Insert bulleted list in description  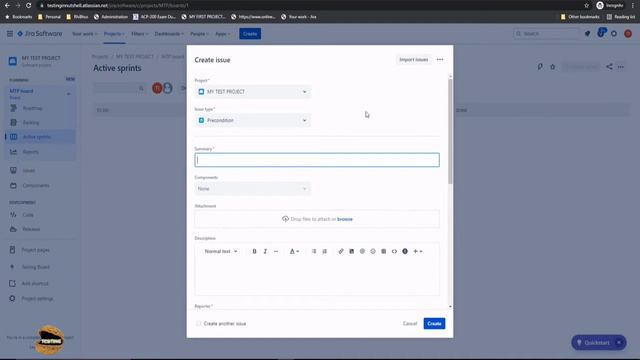[x=314, y=251]
